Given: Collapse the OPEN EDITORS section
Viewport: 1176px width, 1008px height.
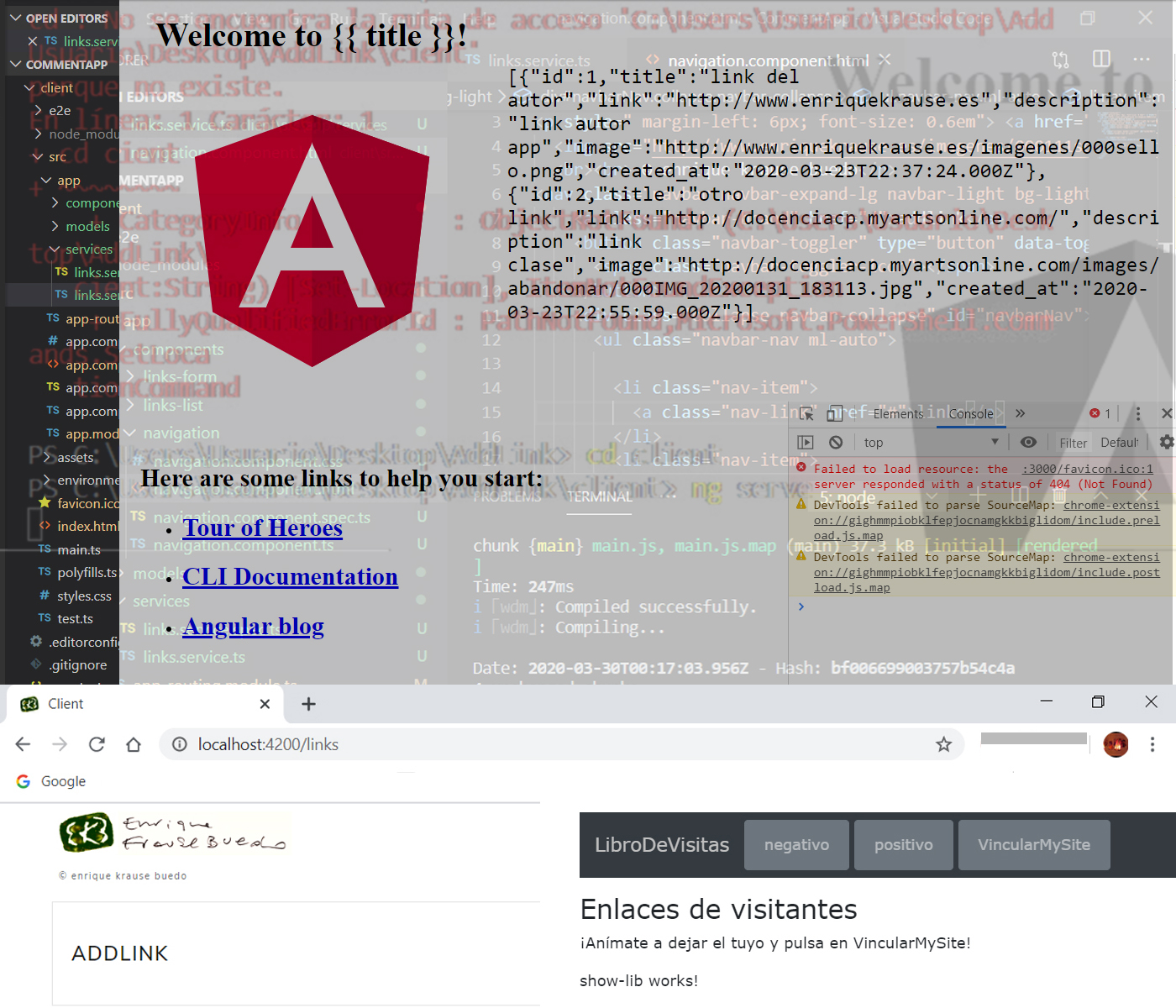Looking at the screenshot, I should coord(14,18).
